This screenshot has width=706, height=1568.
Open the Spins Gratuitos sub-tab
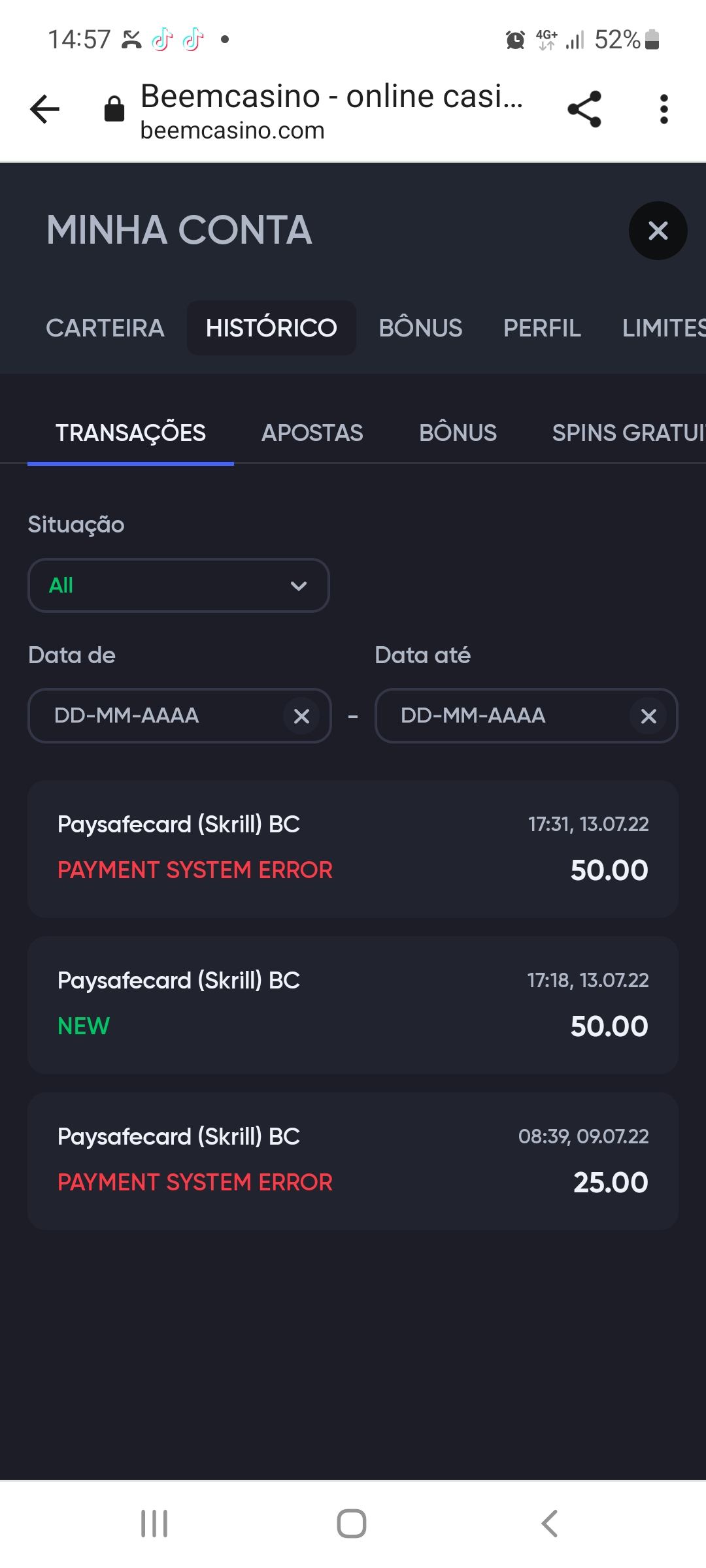[628, 433]
